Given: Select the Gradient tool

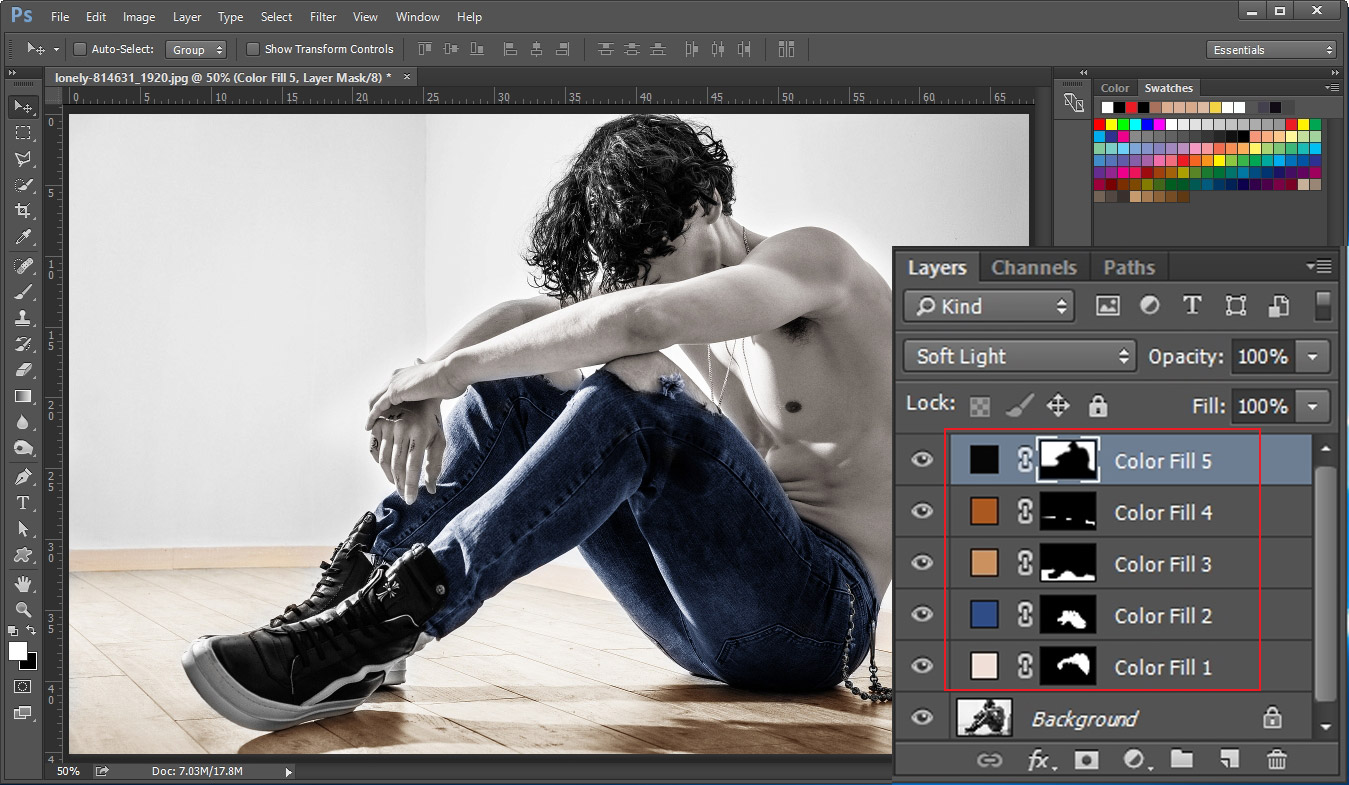Looking at the screenshot, I should pos(23,396).
